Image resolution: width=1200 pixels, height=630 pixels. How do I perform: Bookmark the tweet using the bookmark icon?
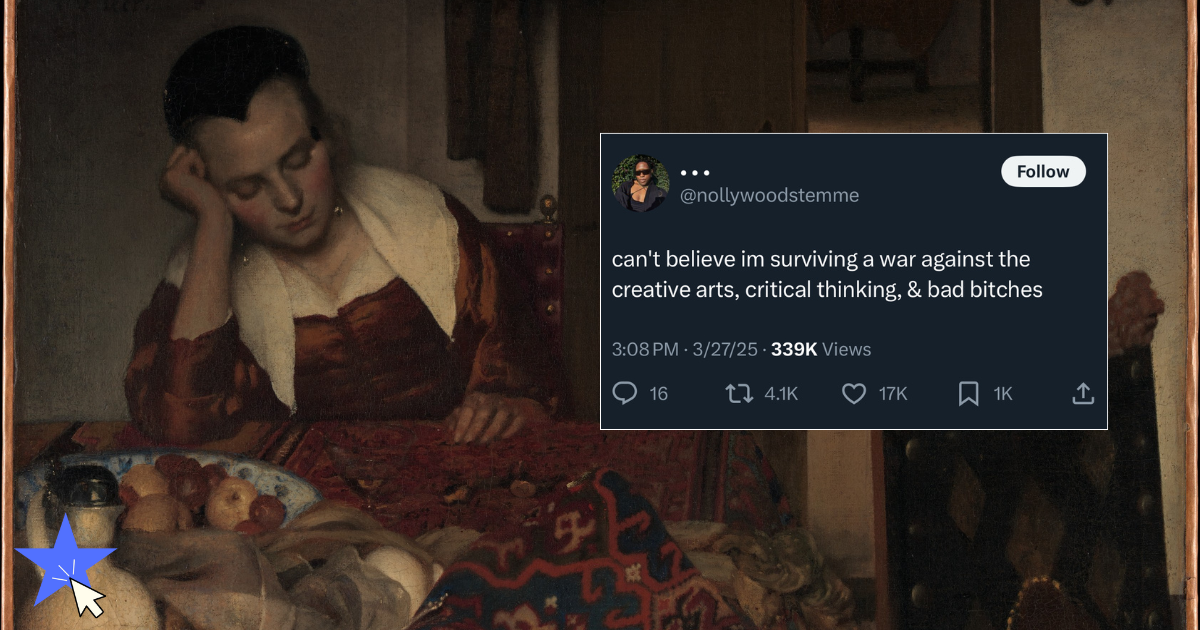click(967, 393)
